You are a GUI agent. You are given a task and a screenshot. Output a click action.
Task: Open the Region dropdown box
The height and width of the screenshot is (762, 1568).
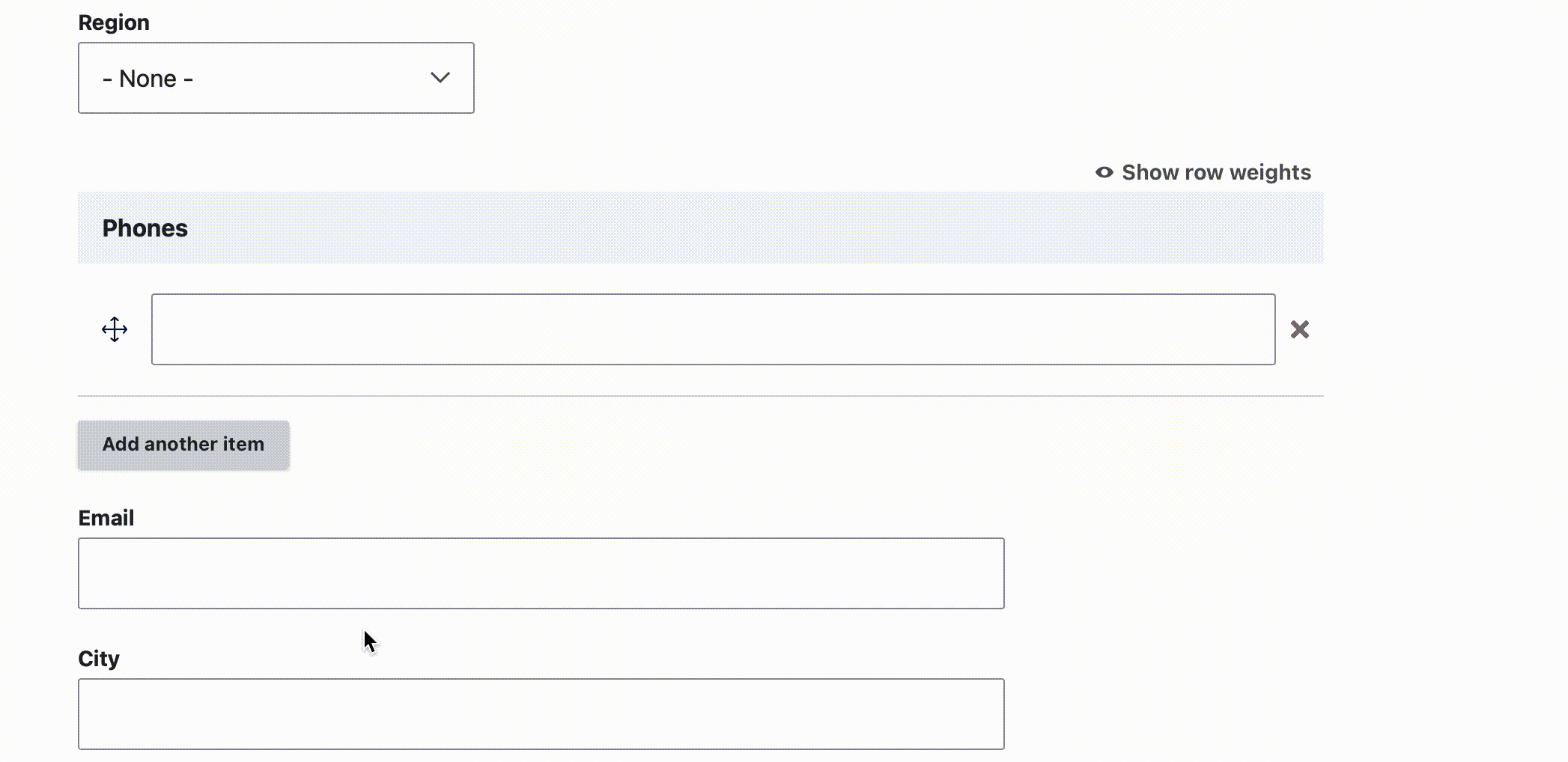pyautogui.click(x=276, y=78)
